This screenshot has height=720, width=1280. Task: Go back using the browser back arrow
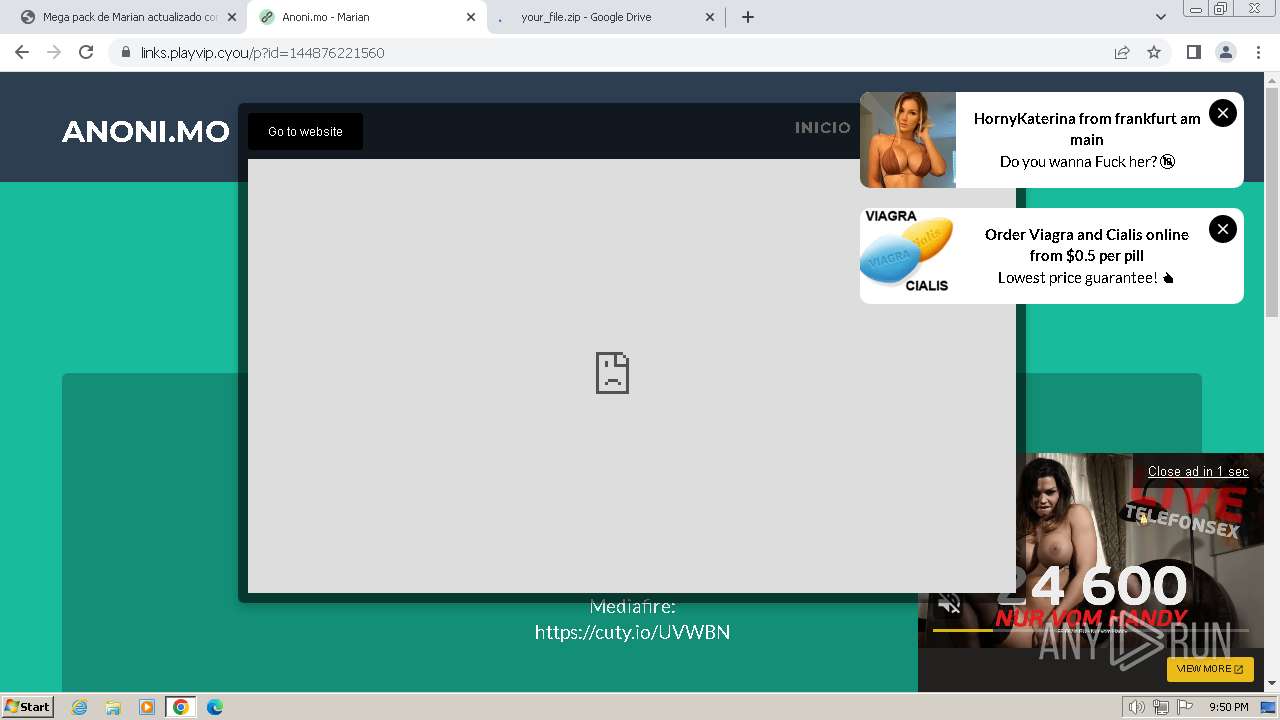click(22, 52)
